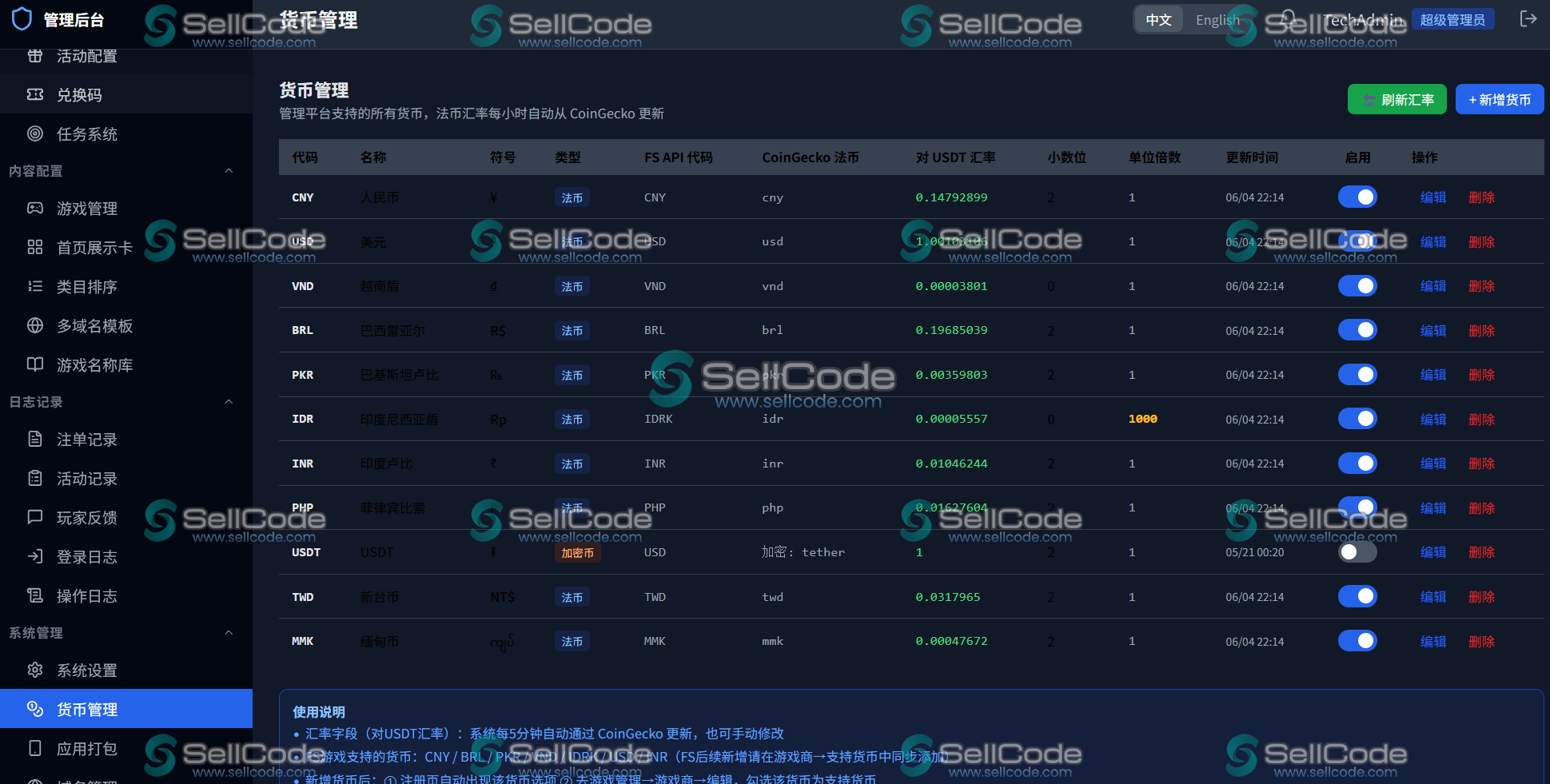This screenshot has height=784, width=1550.
Task: Click the 法币 type tag on BRL row
Action: pyautogui.click(x=572, y=331)
